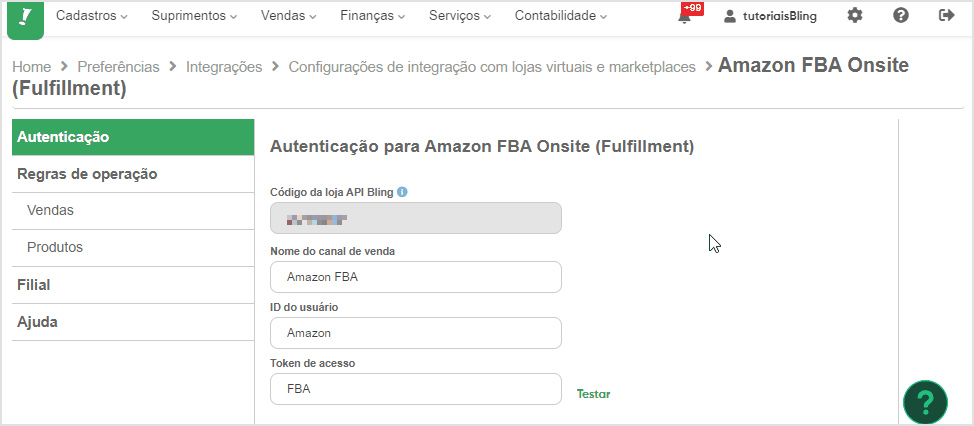
Task: Open the Serviços top menu
Action: pyautogui.click(x=460, y=16)
